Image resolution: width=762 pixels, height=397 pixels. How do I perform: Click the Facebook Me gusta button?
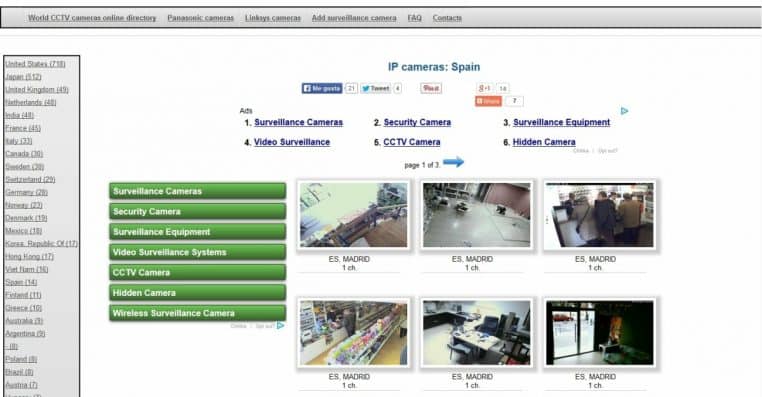point(322,88)
